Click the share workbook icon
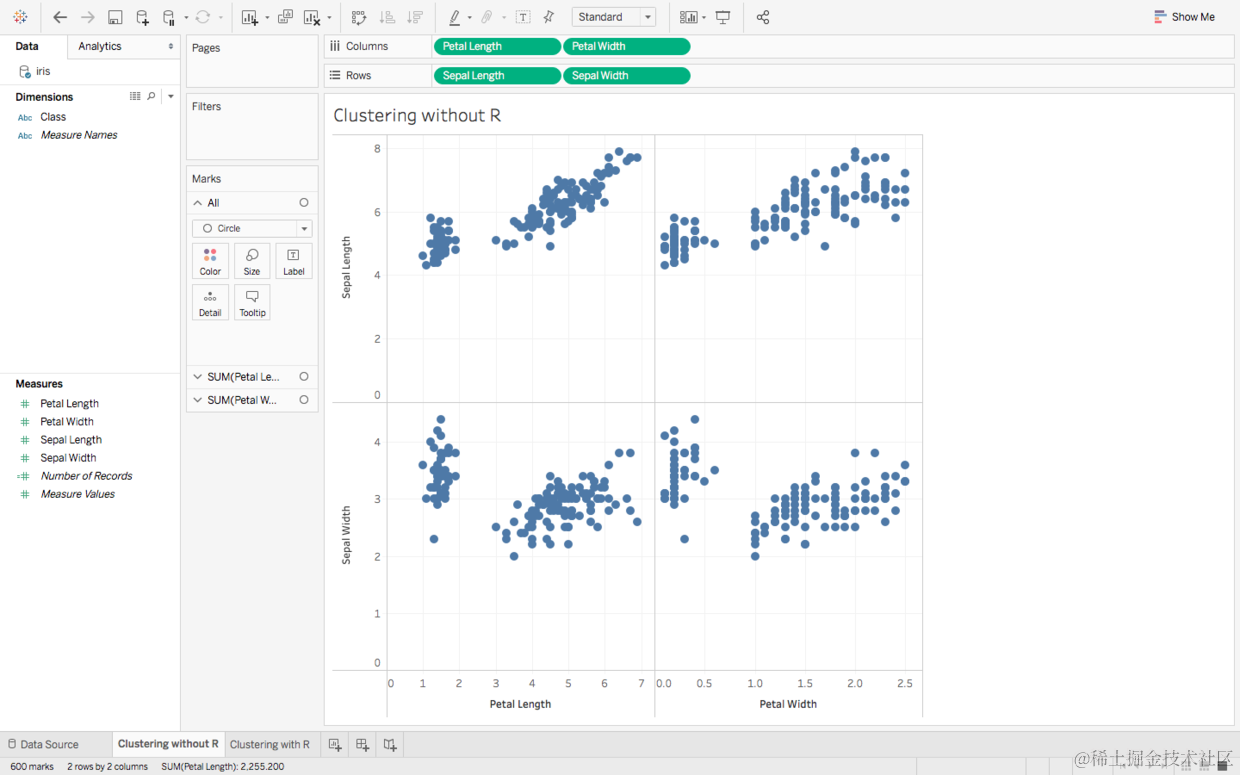The width and height of the screenshot is (1240, 775). coord(763,17)
